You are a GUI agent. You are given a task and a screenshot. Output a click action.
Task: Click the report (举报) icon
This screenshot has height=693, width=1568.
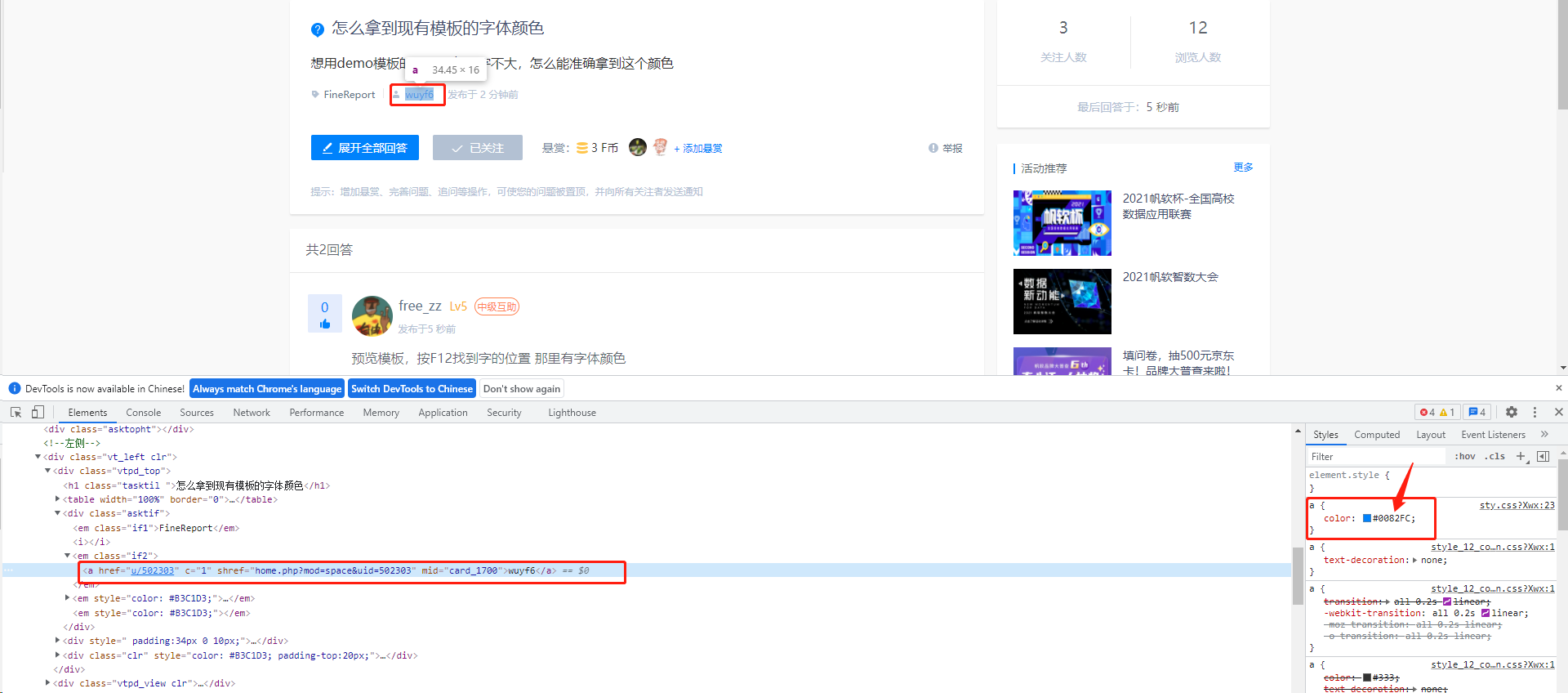click(x=933, y=148)
